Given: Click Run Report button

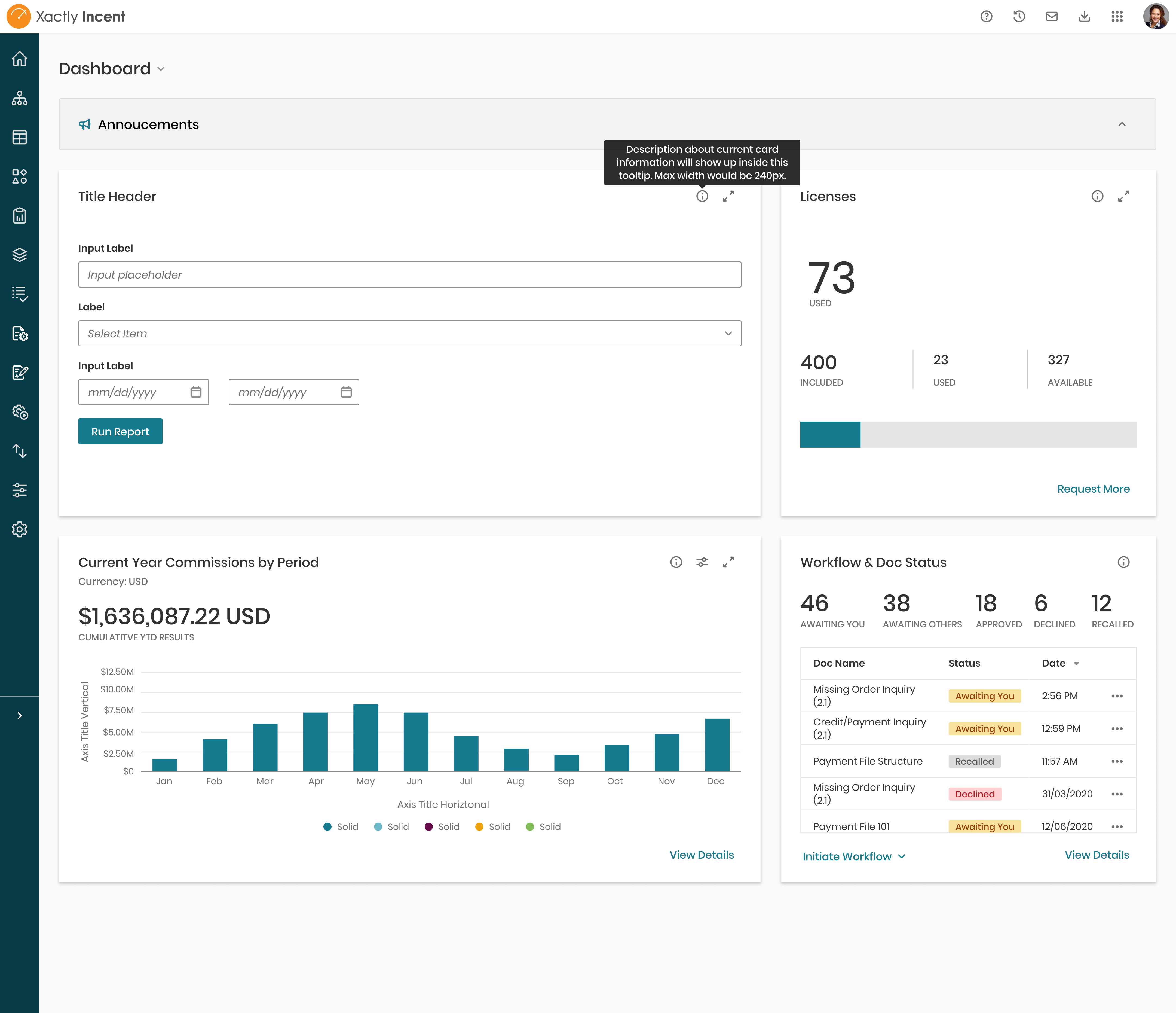Looking at the screenshot, I should pos(120,431).
